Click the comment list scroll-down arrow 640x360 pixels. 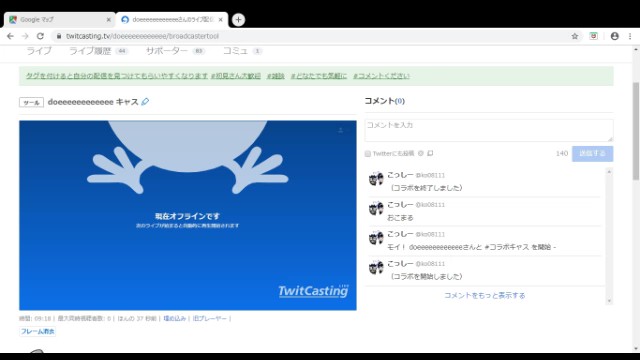pos(609,301)
